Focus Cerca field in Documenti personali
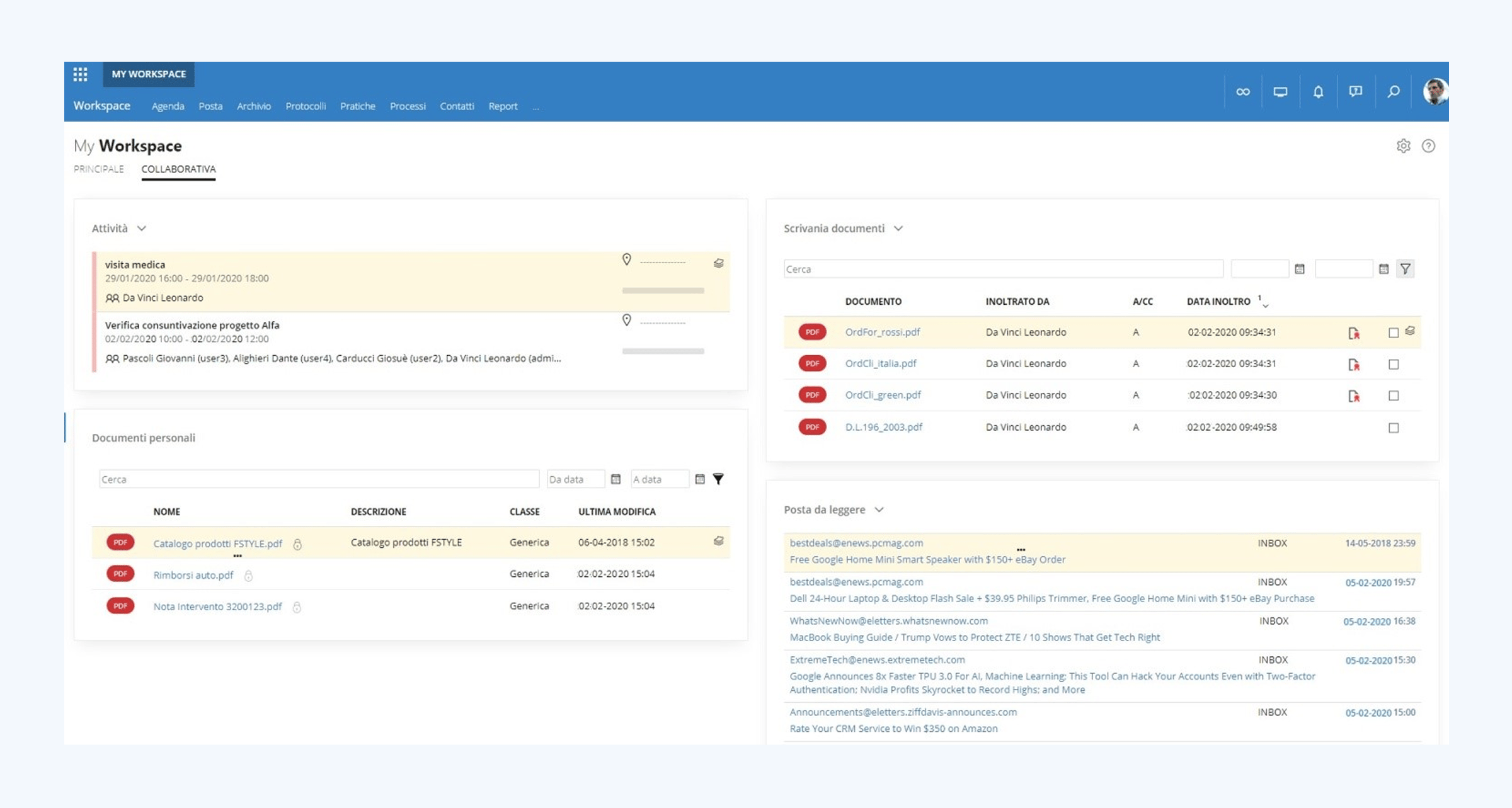This screenshot has width=1512, height=808. tap(319, 479)
